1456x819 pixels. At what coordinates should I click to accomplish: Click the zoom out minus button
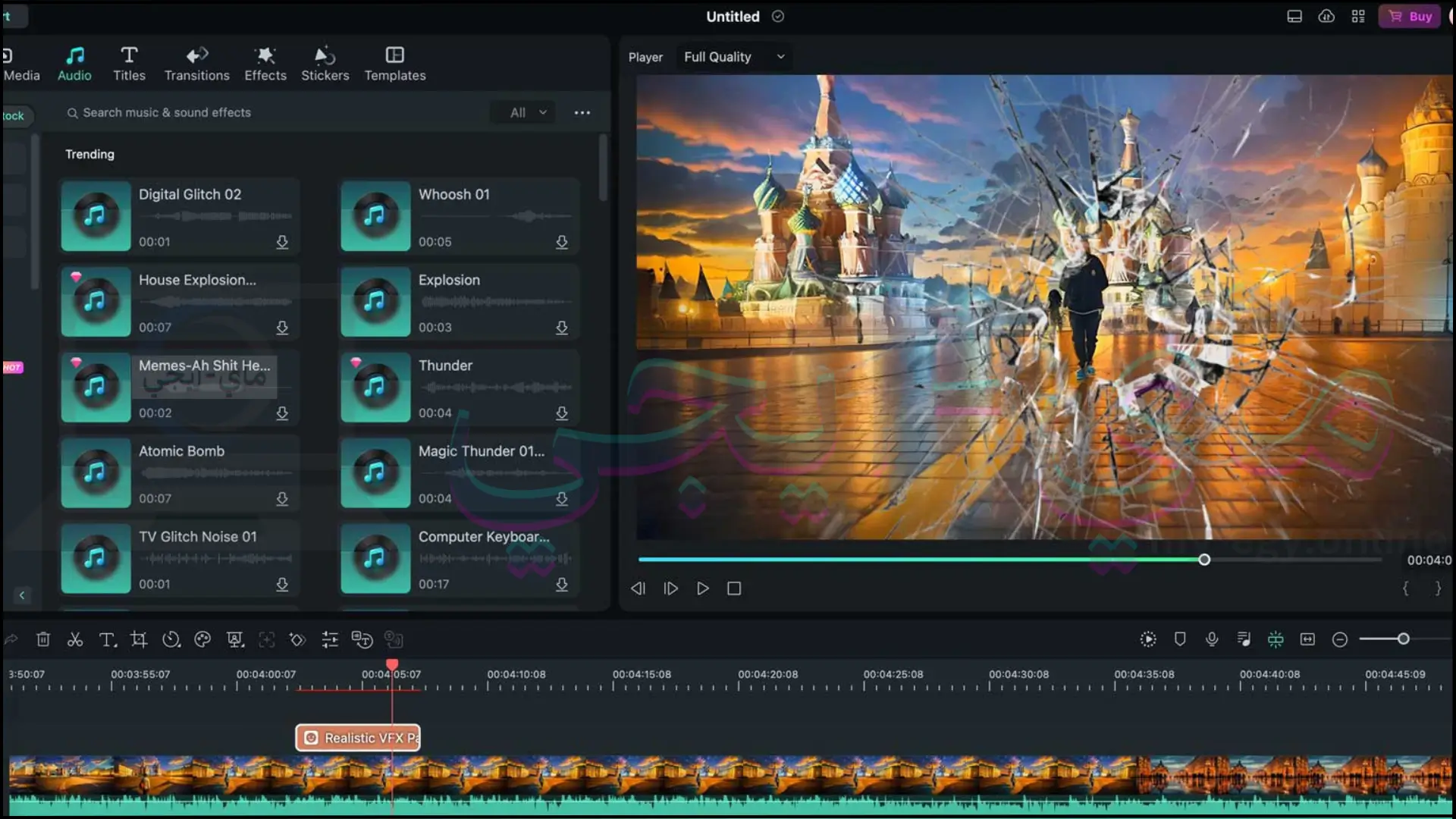coord(1340,639)
